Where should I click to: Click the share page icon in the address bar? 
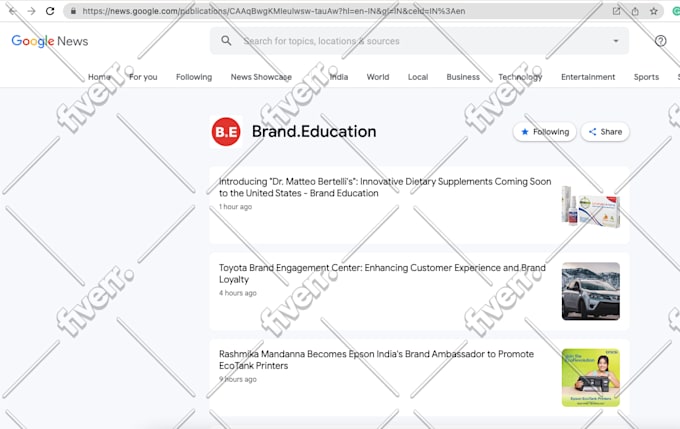point(635,11)
